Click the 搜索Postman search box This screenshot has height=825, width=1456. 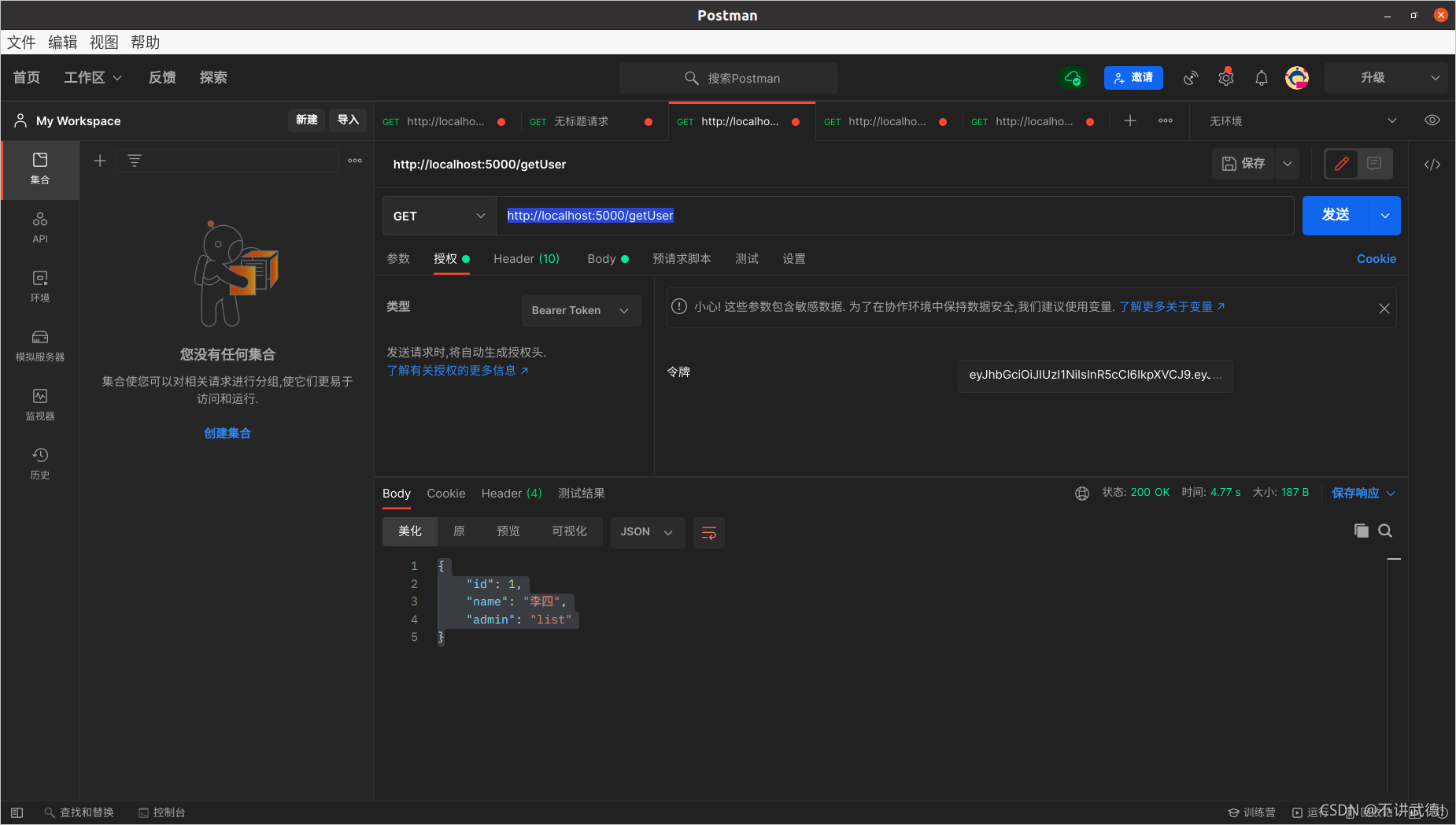tap(729, 78)
